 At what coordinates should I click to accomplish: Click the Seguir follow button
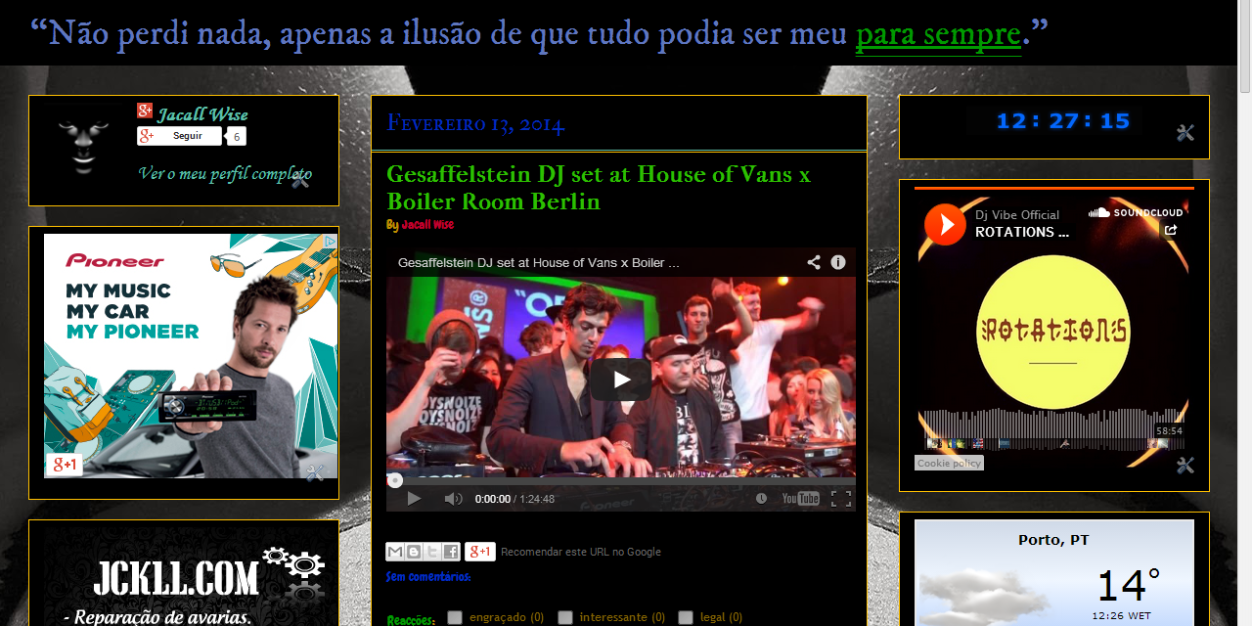click(179, 136)
